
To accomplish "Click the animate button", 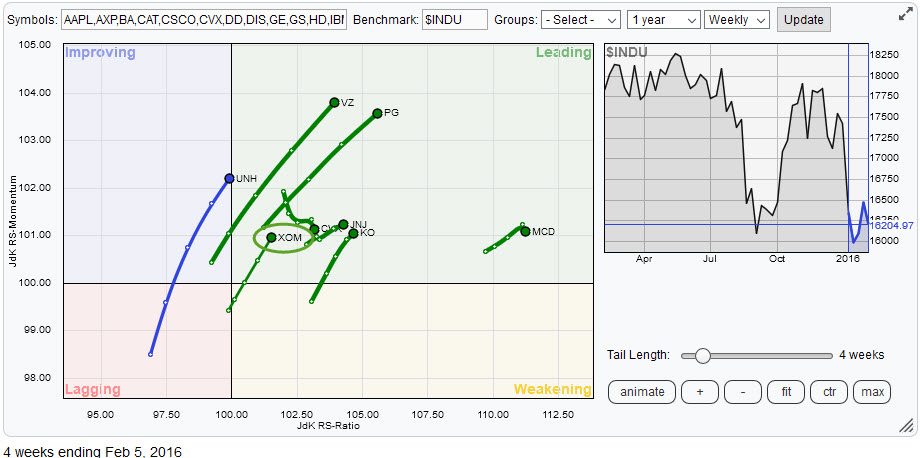I will pyautogui.click(x=642, y=392).
